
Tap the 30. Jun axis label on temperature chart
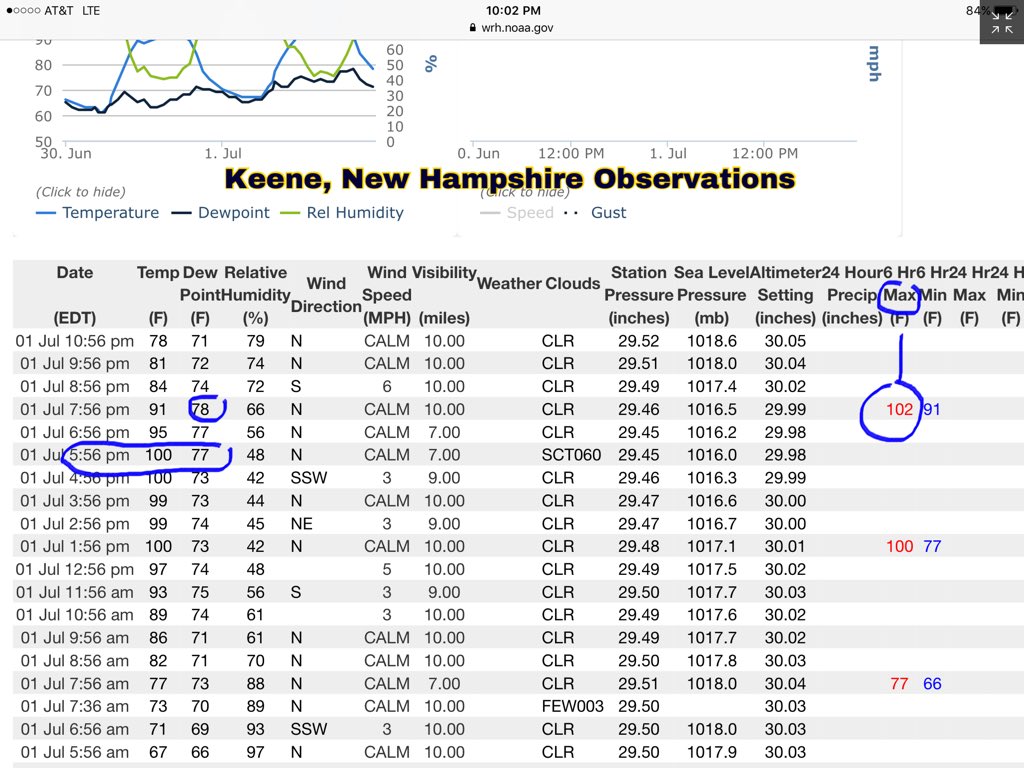pos(66,153)
